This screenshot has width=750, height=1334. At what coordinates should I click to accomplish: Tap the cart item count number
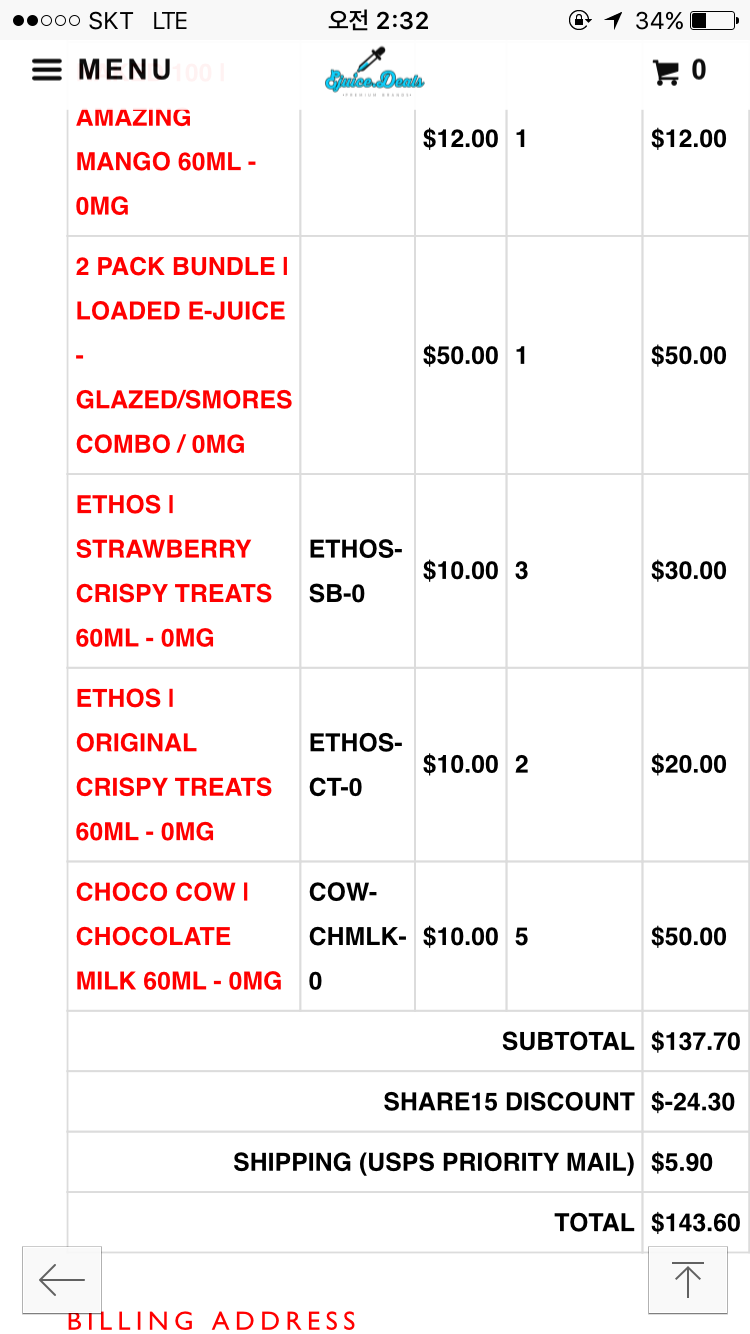coord(699,70)
